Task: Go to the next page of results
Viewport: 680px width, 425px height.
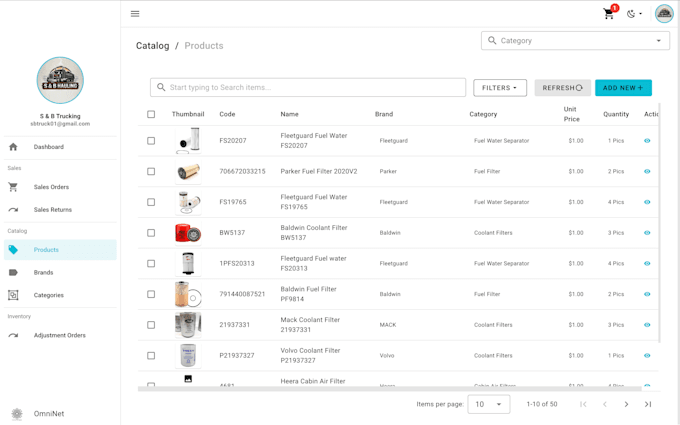Action: [x=626, y=404]
